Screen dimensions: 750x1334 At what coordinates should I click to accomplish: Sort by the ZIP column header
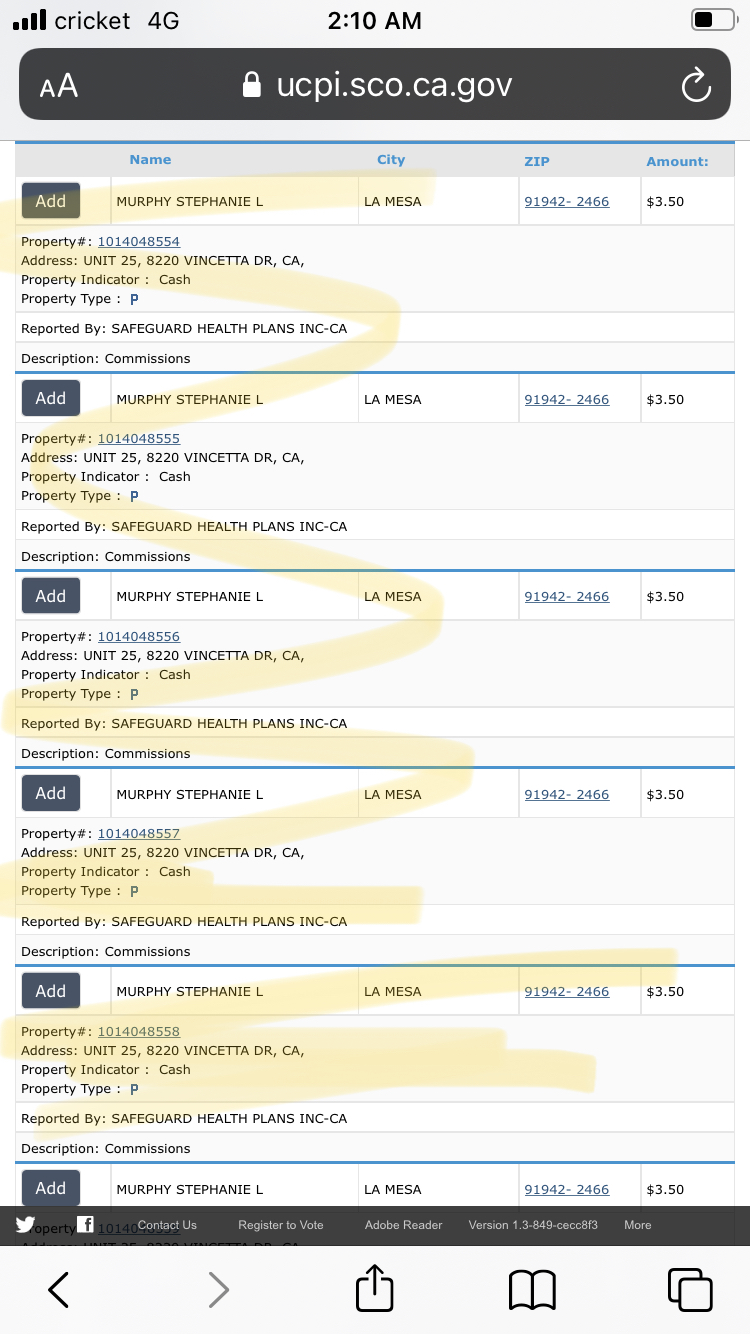(x=537, y=161)
